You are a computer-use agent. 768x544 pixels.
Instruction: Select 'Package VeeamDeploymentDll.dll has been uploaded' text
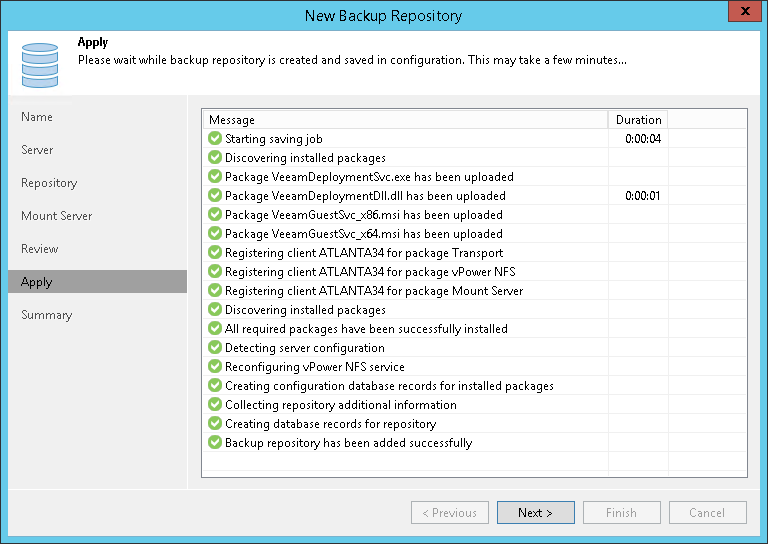click(365, 196)
